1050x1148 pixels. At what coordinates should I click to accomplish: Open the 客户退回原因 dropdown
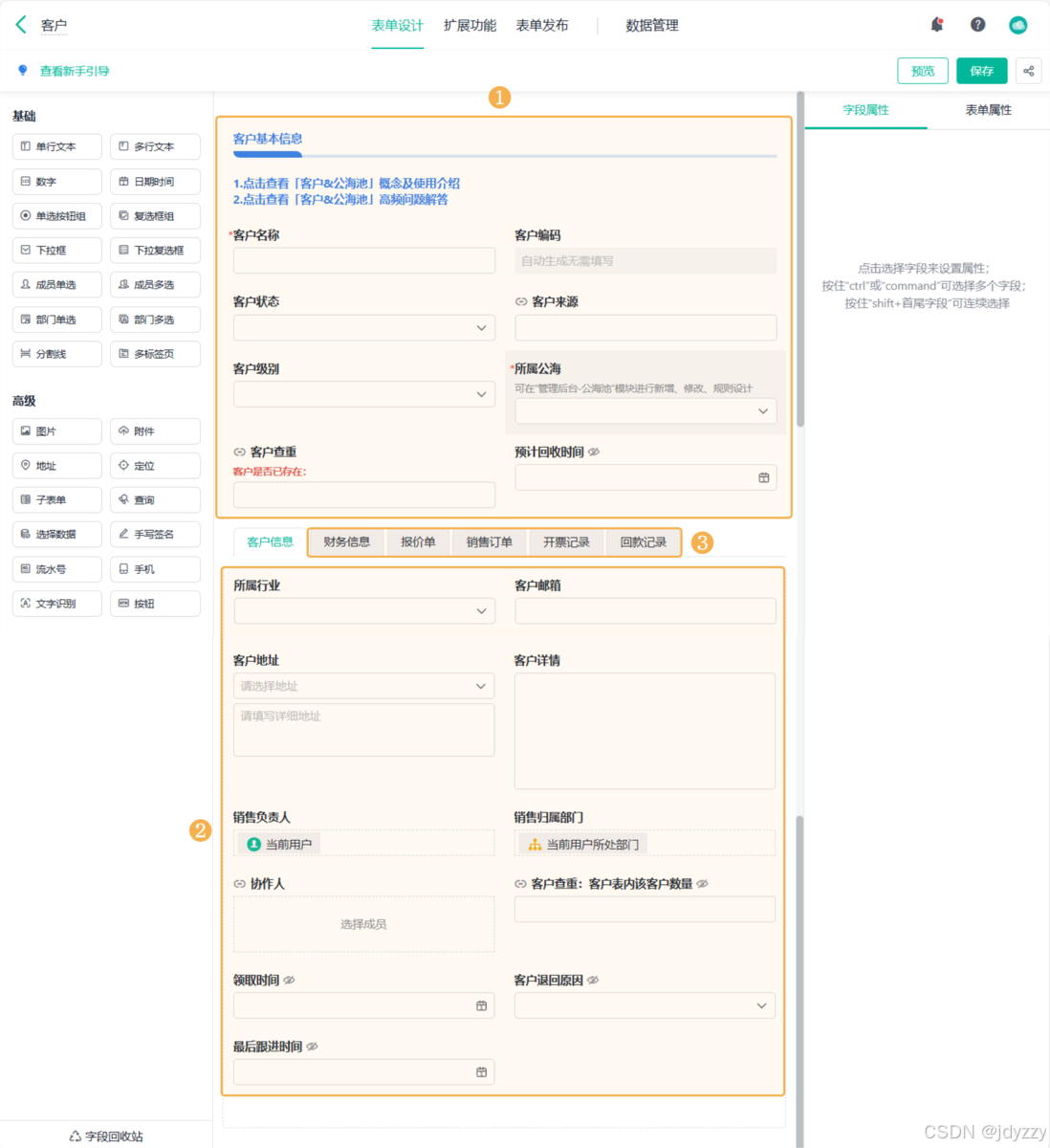coord(645,1005)
